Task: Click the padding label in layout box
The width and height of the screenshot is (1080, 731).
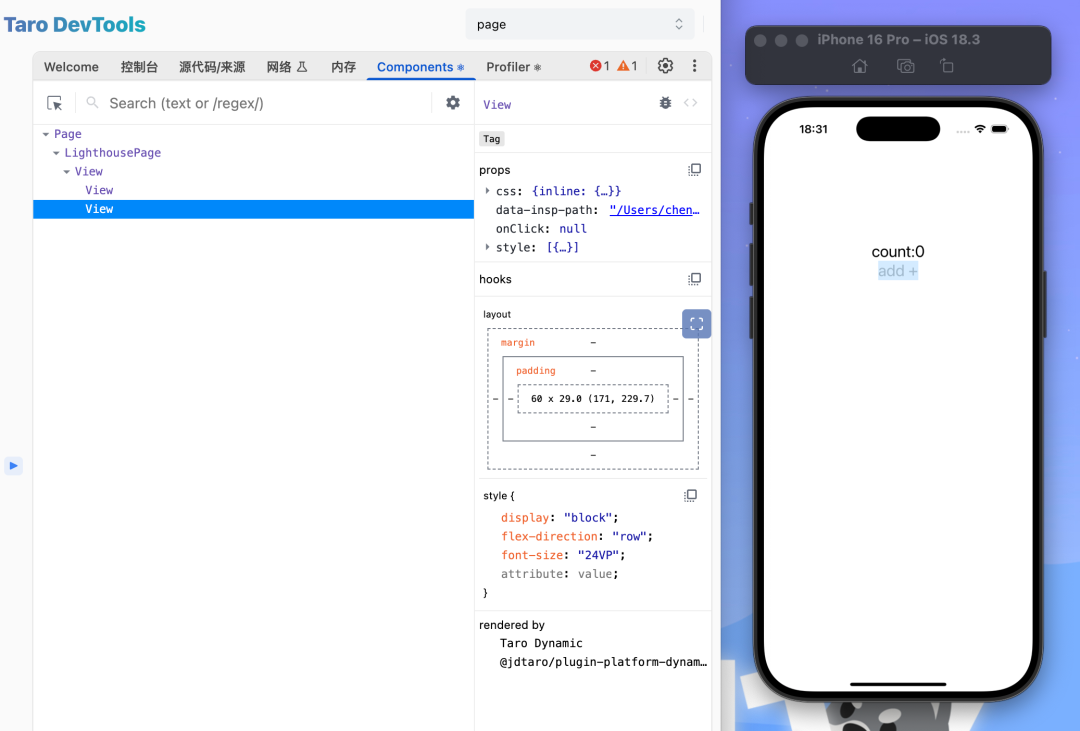Action: click(535, 371)
